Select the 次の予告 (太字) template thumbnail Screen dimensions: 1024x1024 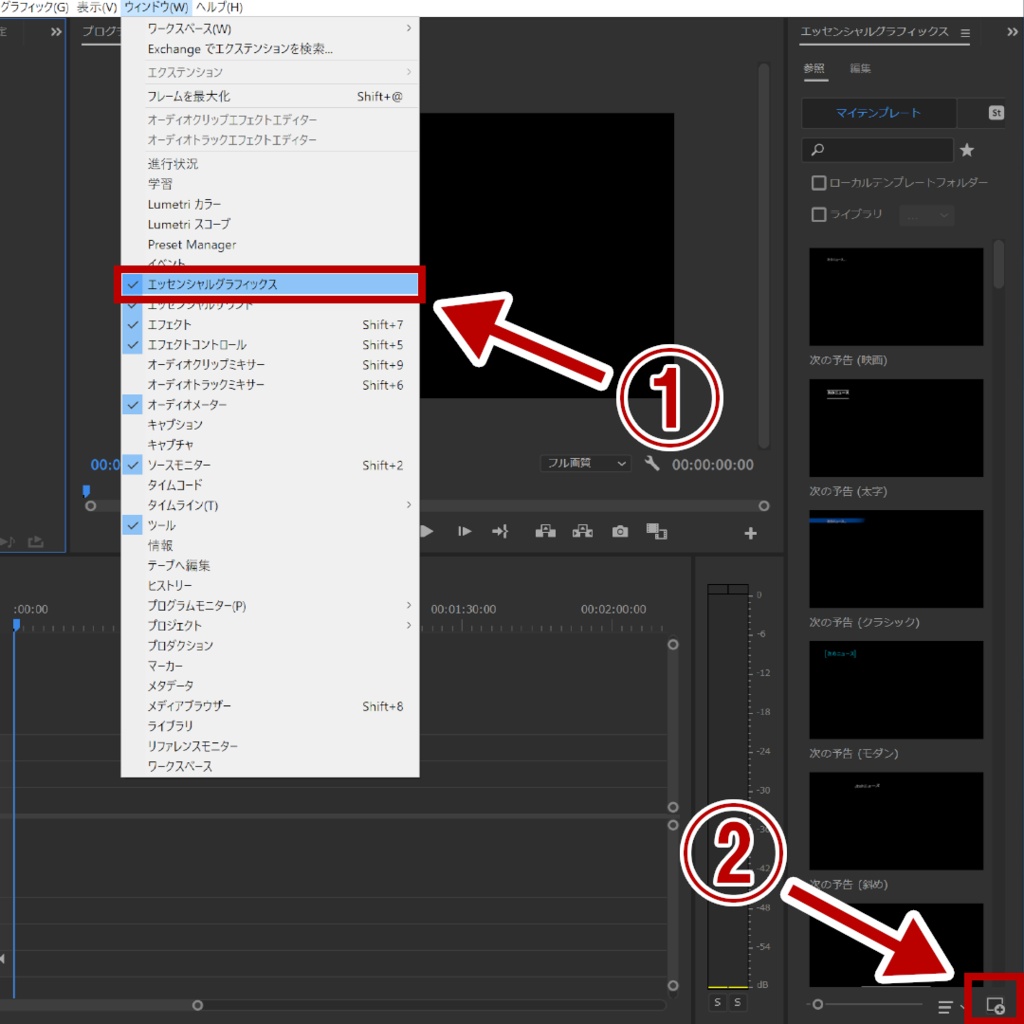pos(895,427)
